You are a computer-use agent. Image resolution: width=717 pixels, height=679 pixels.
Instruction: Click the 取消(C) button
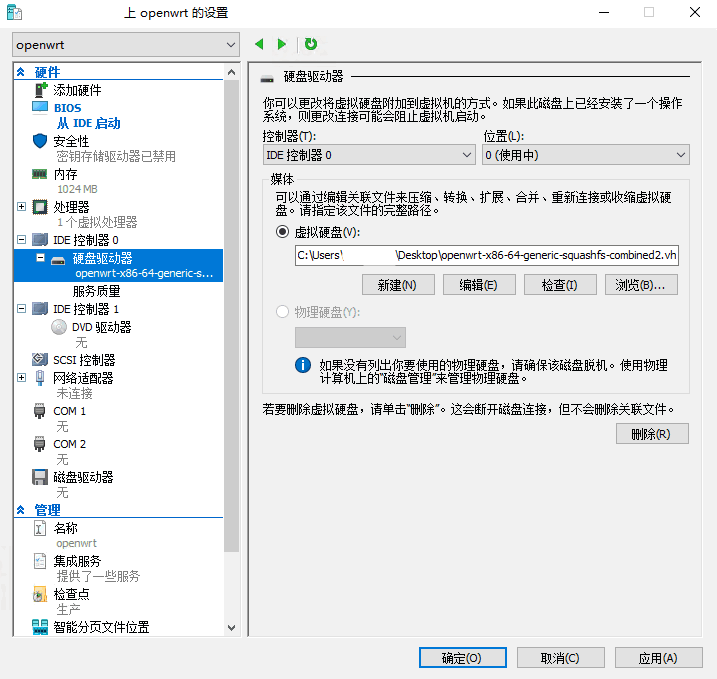(x=561, y=658)
